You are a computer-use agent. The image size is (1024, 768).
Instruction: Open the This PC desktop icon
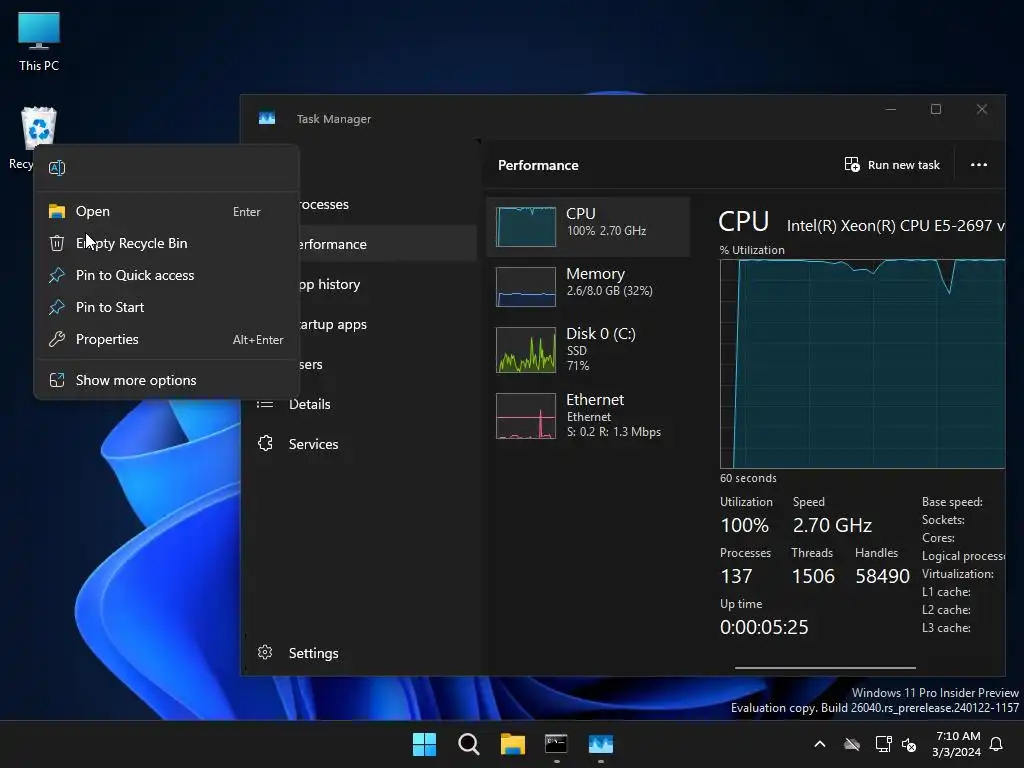coord(39,40)
